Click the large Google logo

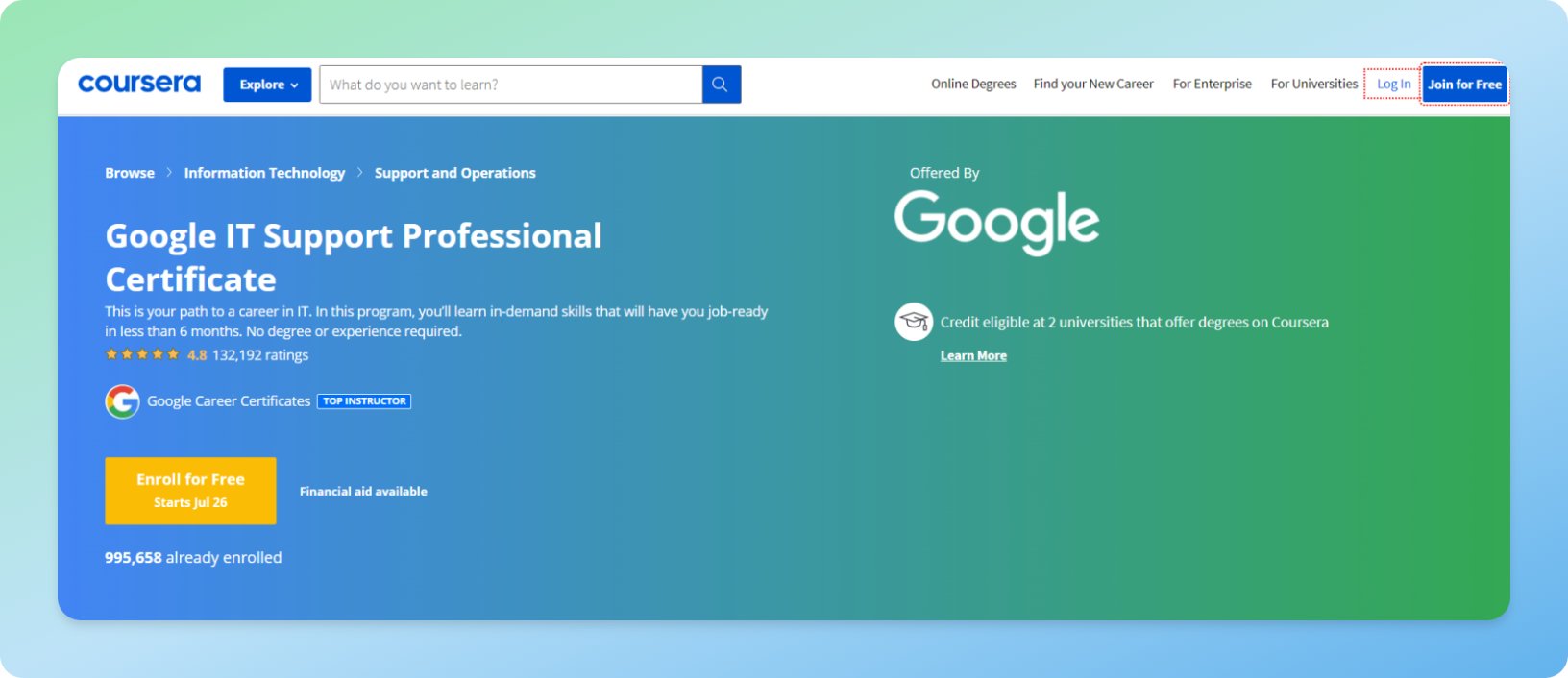996,222
